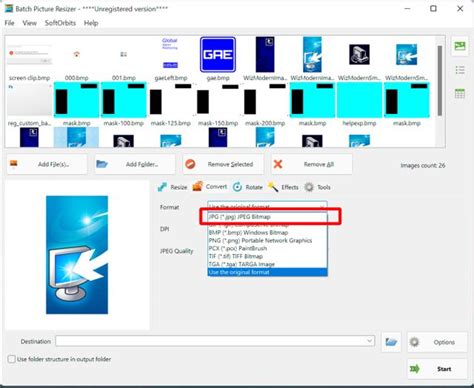
Task: Open the File menu
Action: click(9, 23)
